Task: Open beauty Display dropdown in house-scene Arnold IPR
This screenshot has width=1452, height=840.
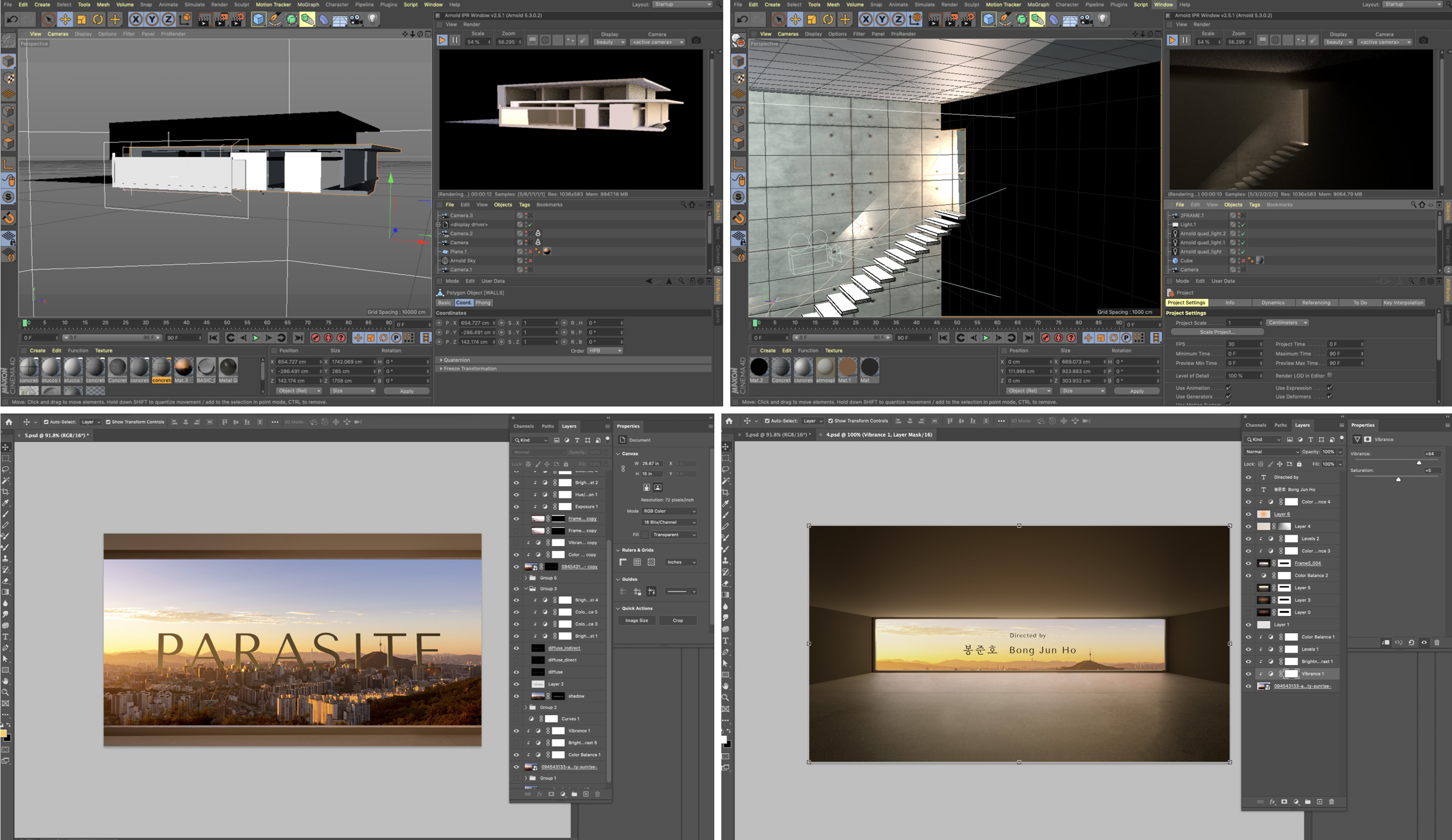Action: click(x=610, y=42)
